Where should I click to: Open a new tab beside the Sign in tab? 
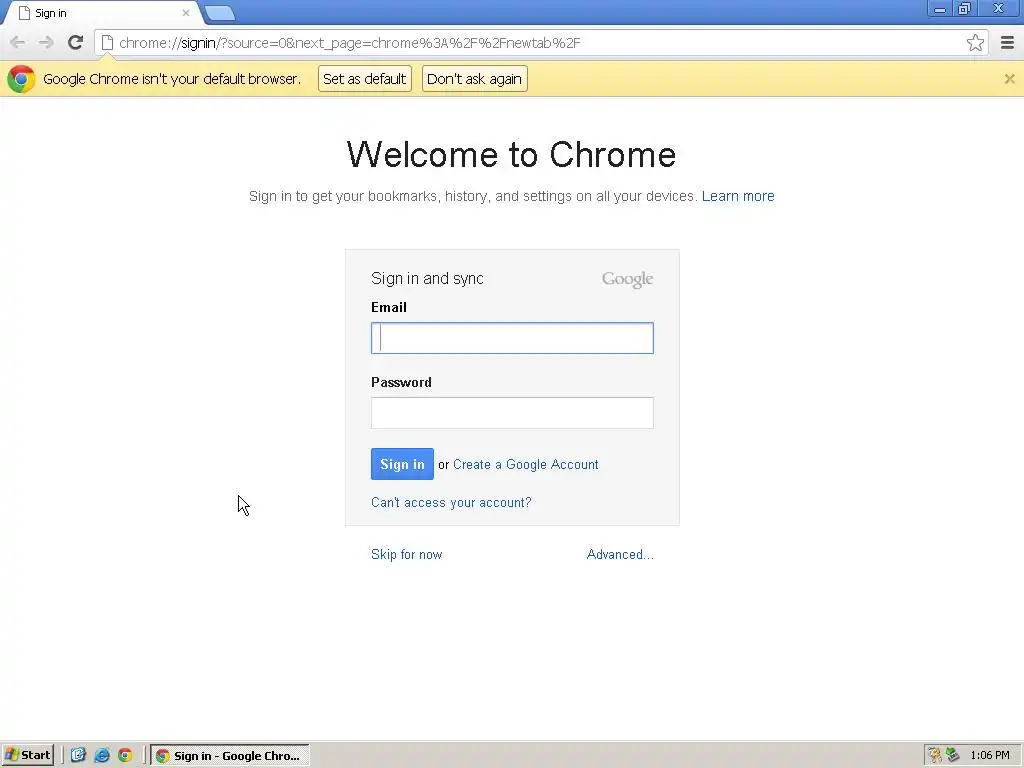[x=219, y=13]
